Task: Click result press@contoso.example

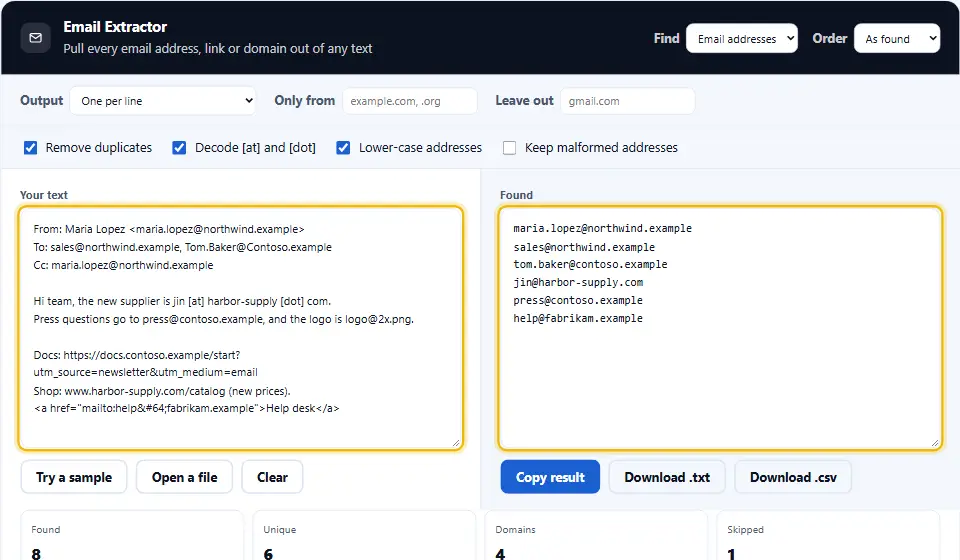Action: pyautogui.click(x=578, y=301)
